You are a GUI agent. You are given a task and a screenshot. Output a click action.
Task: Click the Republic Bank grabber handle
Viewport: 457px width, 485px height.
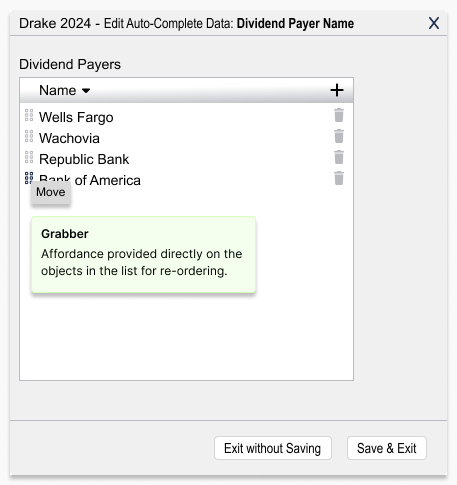click(x=29, y=157)
